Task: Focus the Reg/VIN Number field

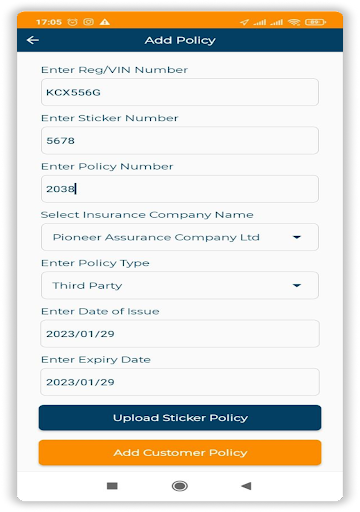Action: point(180,92)
